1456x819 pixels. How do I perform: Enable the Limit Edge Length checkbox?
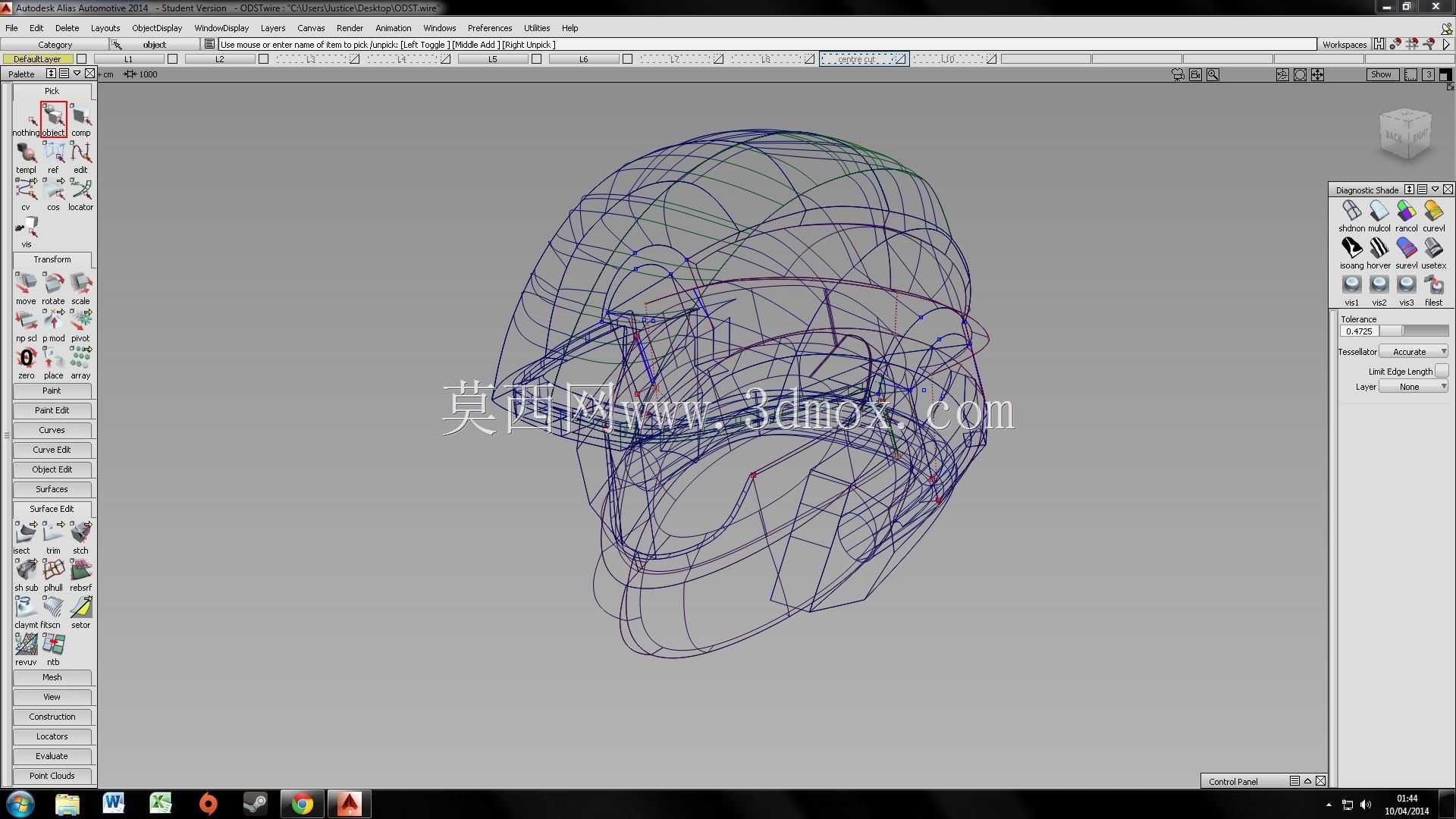[x=1442, y=371]
